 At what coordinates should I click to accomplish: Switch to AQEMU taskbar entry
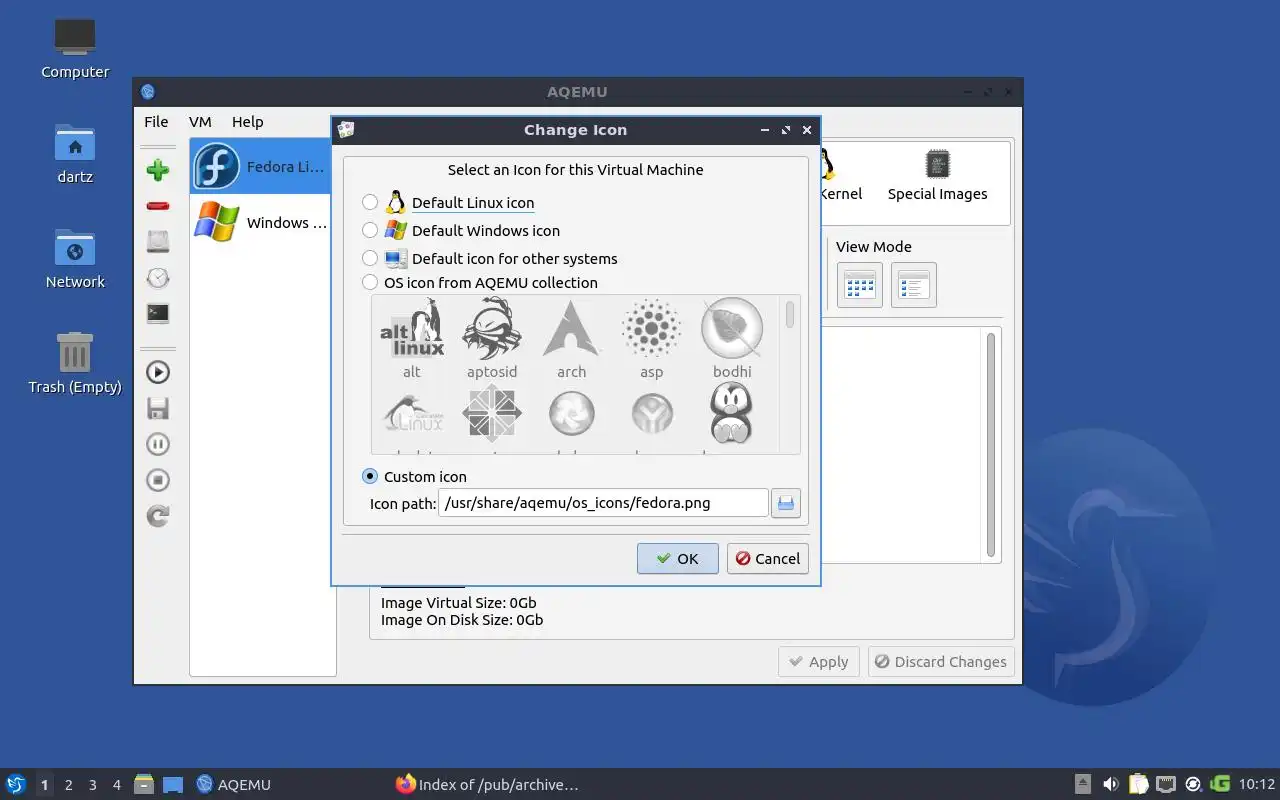click(234, 784)
